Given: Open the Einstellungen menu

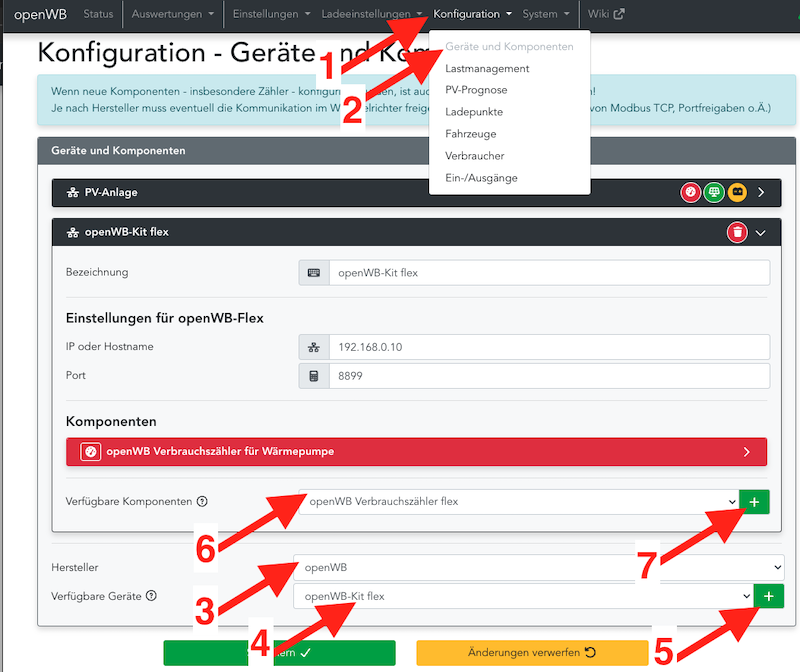Looking at the screenshot, I should [271, 14].
